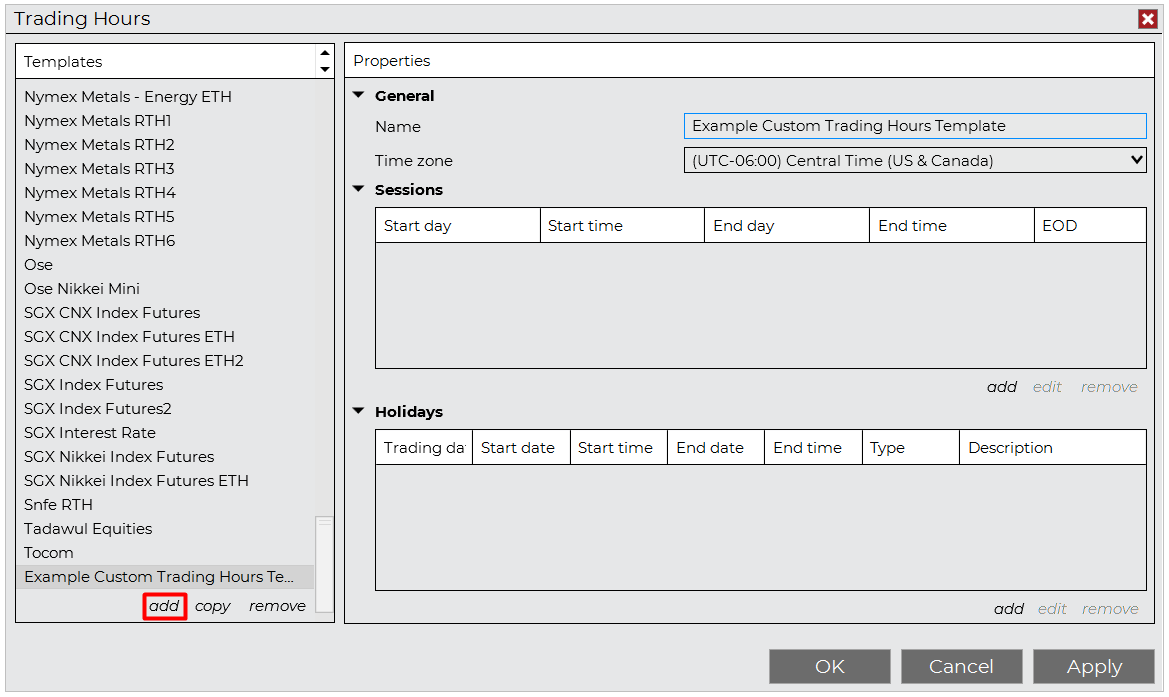Select SGX Interest Rate template
The height and width of the screenshot is (697, 1169).
pyautogui.click(x=89, y=432)
